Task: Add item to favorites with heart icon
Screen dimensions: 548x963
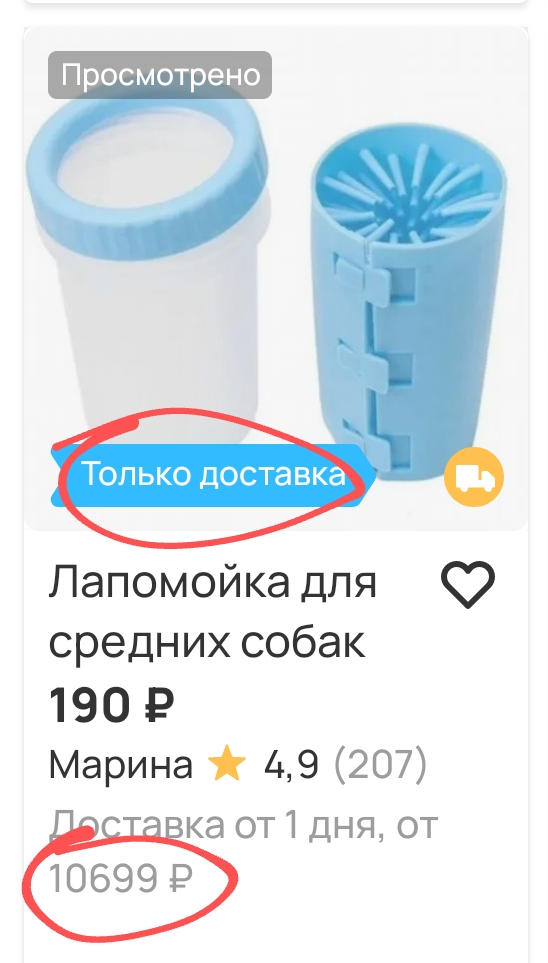Action: point(468,585)
